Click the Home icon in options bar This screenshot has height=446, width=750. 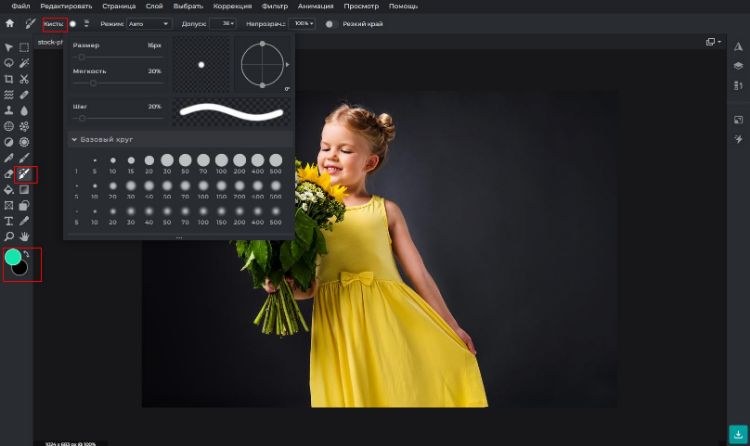pos(10,23)
